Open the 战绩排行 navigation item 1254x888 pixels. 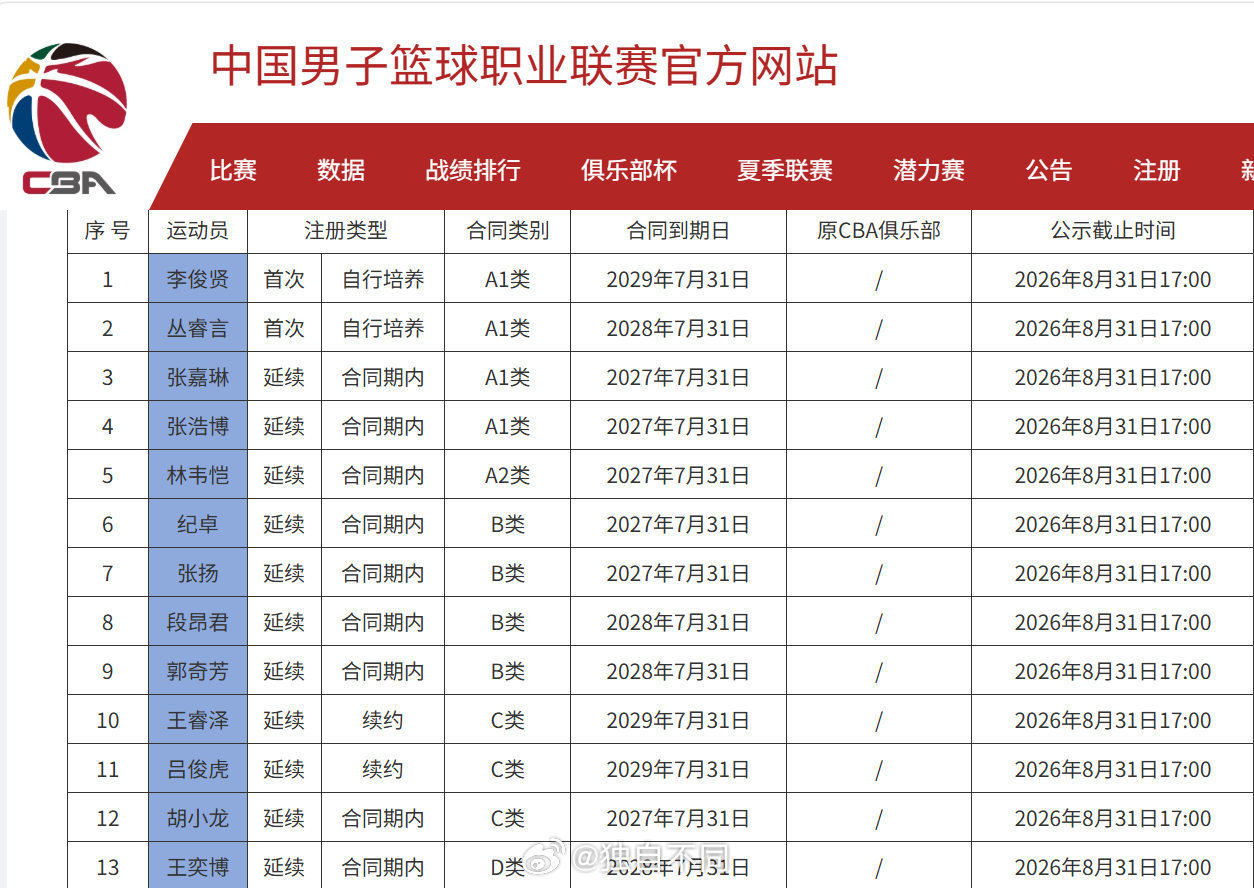pyautogui.click(x=473, y=171)
